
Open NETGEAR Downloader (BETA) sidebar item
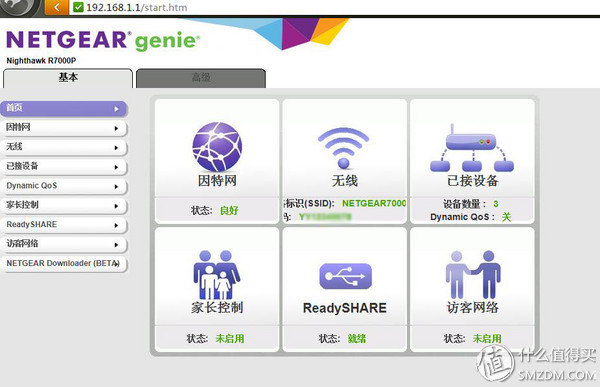64,264
